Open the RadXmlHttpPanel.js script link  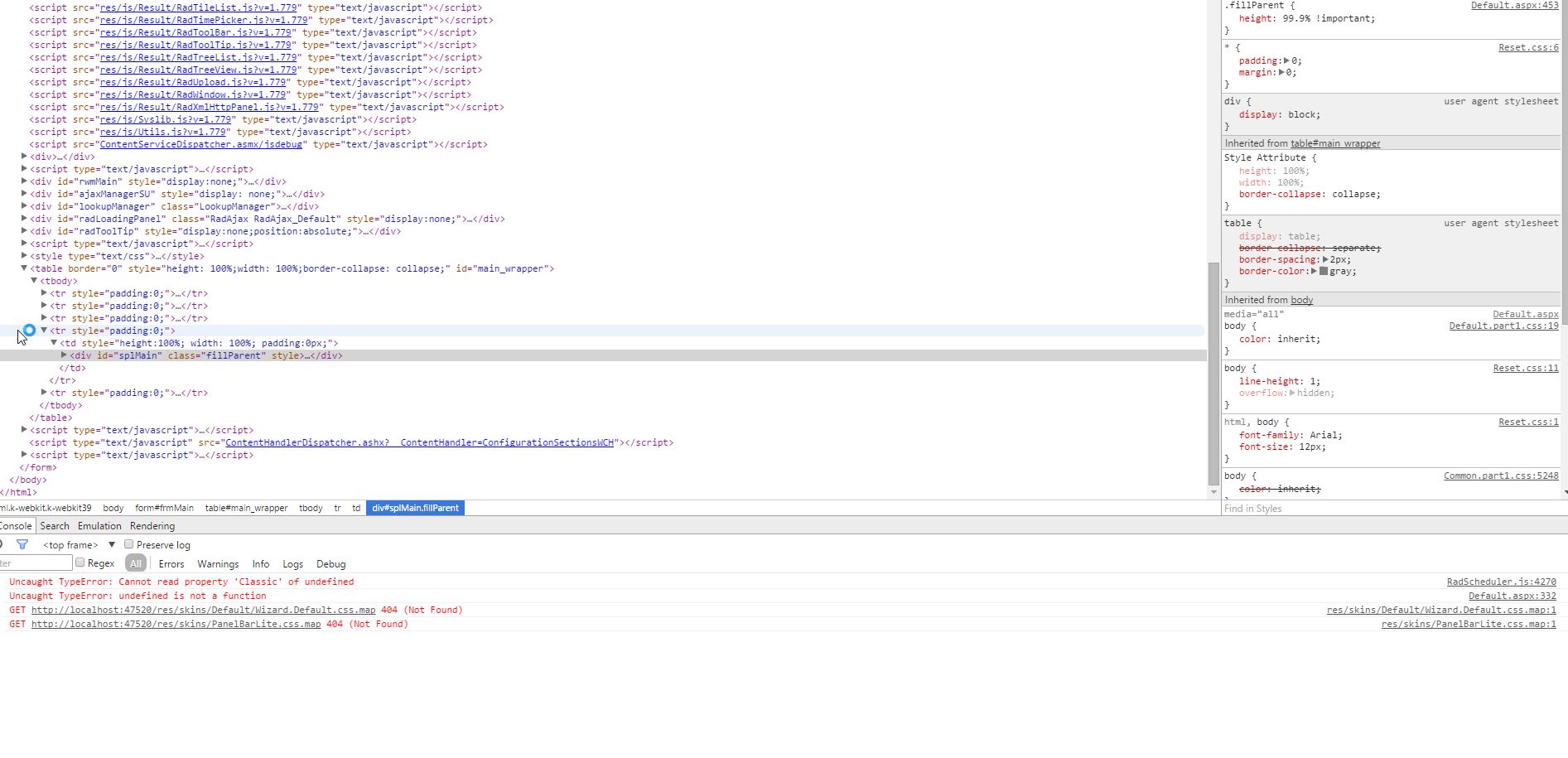click(x=209, y=107)
